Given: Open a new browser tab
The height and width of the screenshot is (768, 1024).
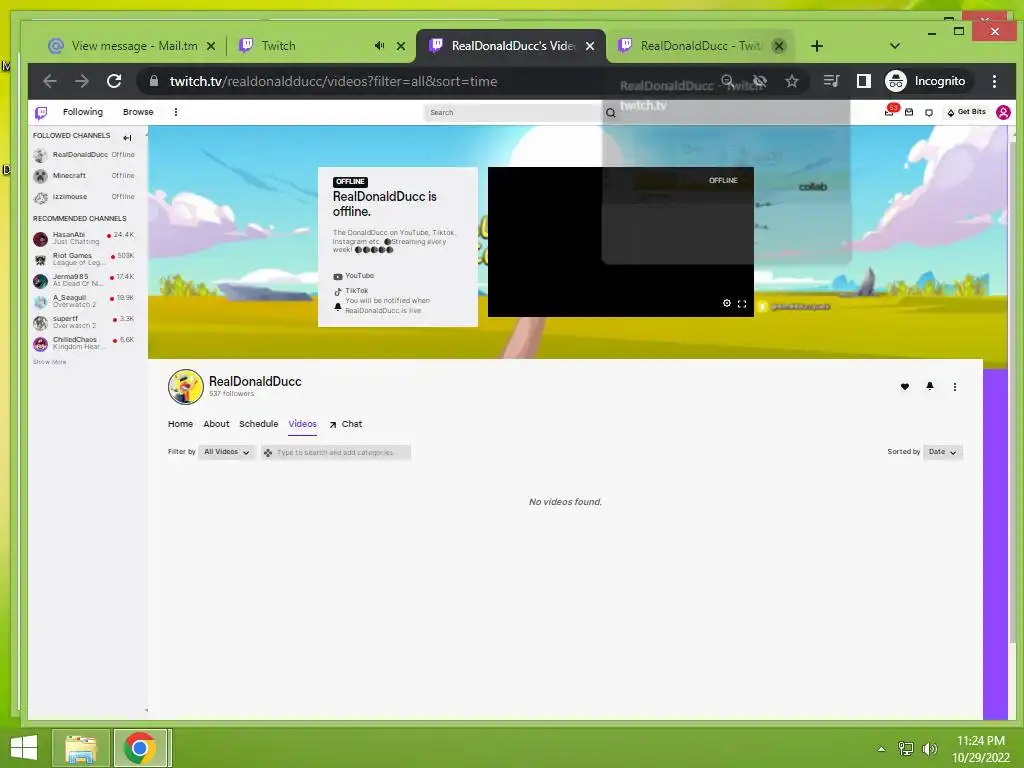Looking at the screenshot, I should pyautogui.click(x=817, y=46).
